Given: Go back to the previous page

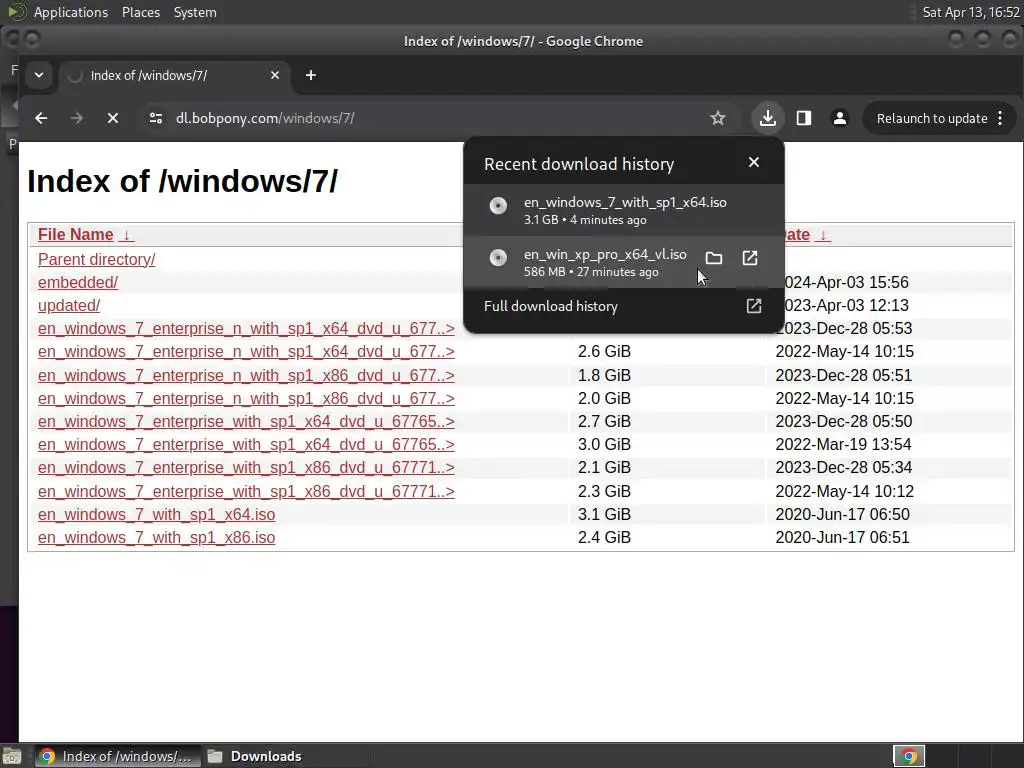Looking at the screenshot, I should 41,118.
